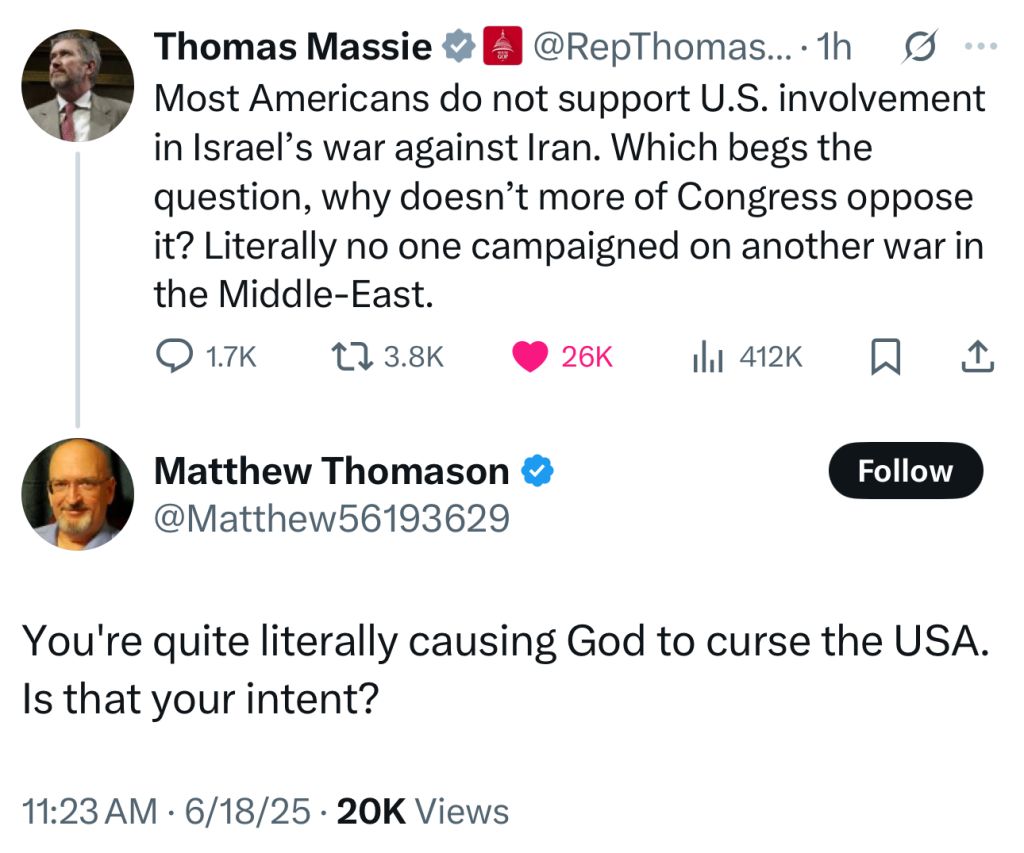The width and height of the screenshot is (1024, 853).
Task: Click the Thomas Massie display name
Action: [x=293, y=47]
